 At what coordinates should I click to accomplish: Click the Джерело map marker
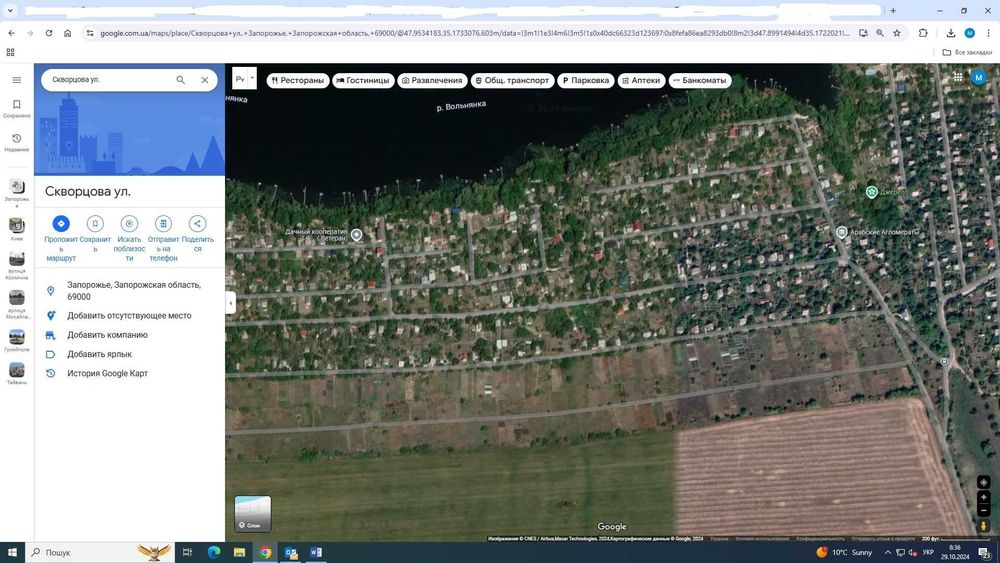[x=871, y=191]
